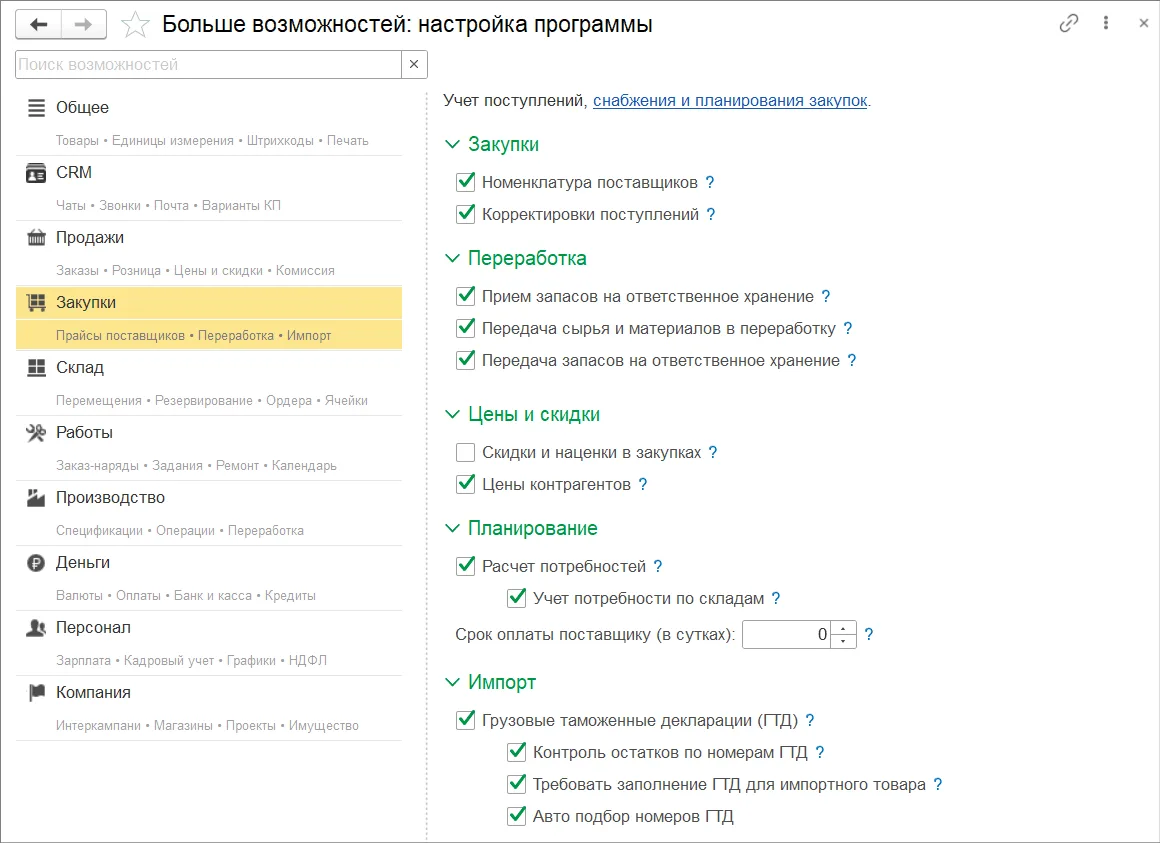
Task: Close the settings page with X
Action: (1143, 23)
